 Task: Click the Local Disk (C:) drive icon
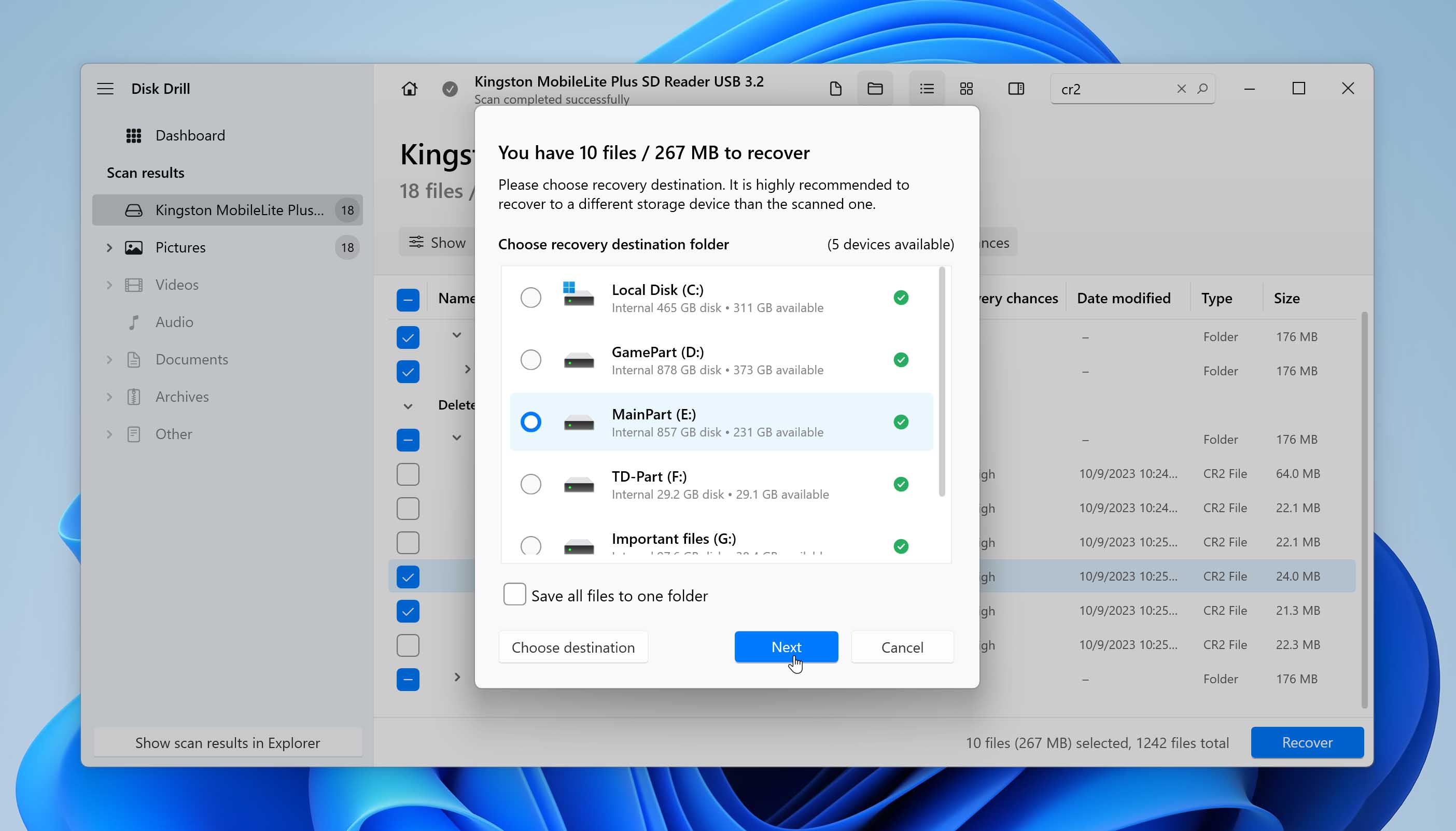pos(578,294)
